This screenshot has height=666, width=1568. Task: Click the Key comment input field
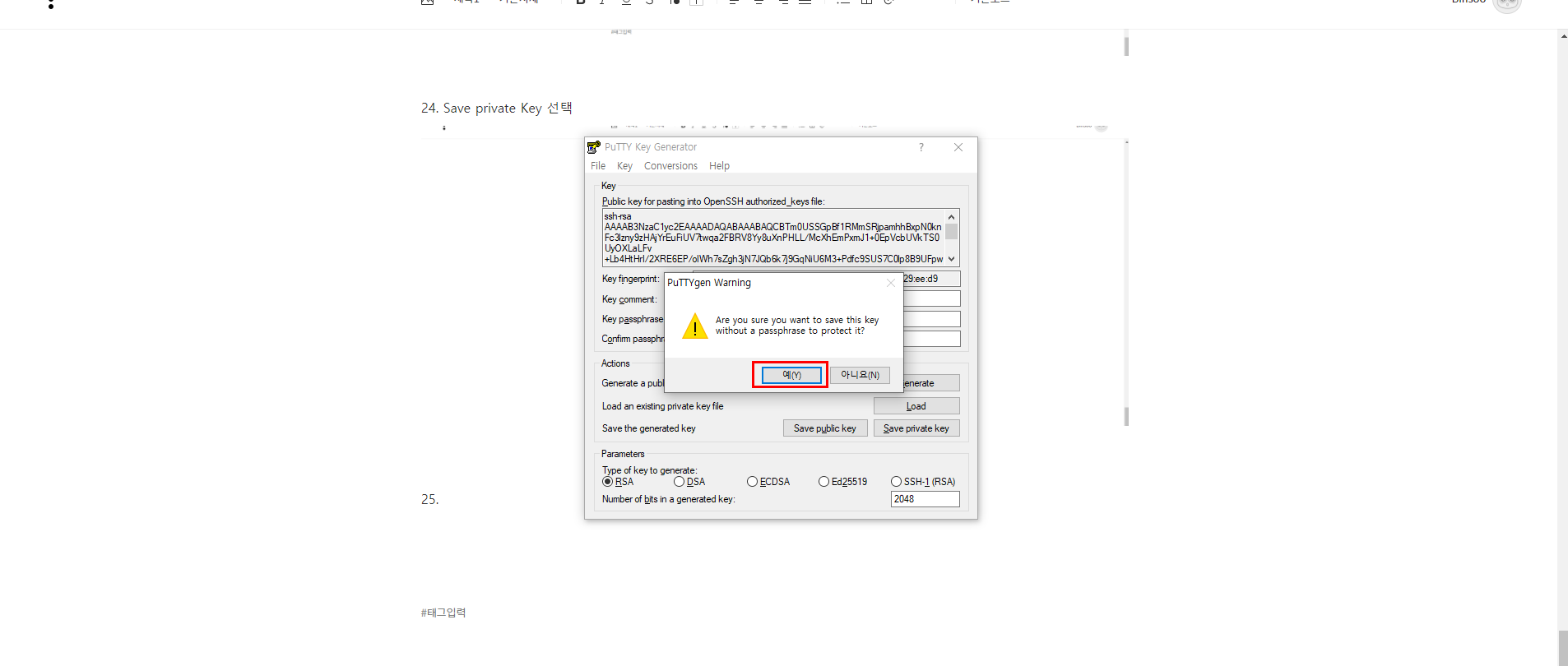coord(931,298)
